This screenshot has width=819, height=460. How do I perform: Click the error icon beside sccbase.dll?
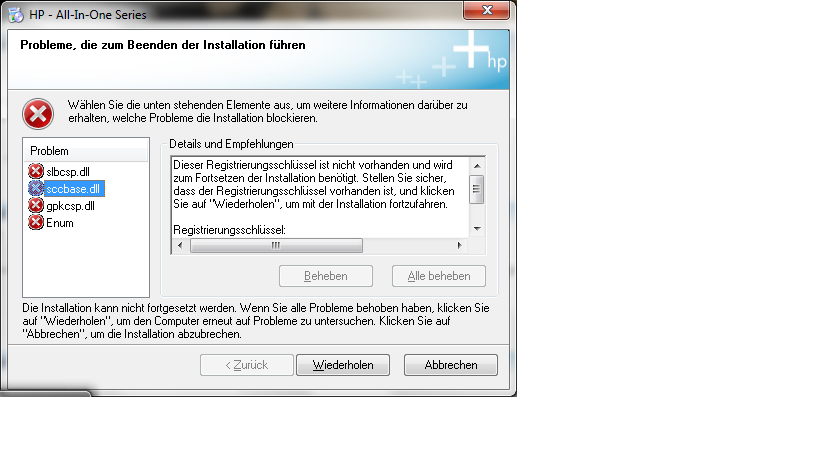(36, 188)
